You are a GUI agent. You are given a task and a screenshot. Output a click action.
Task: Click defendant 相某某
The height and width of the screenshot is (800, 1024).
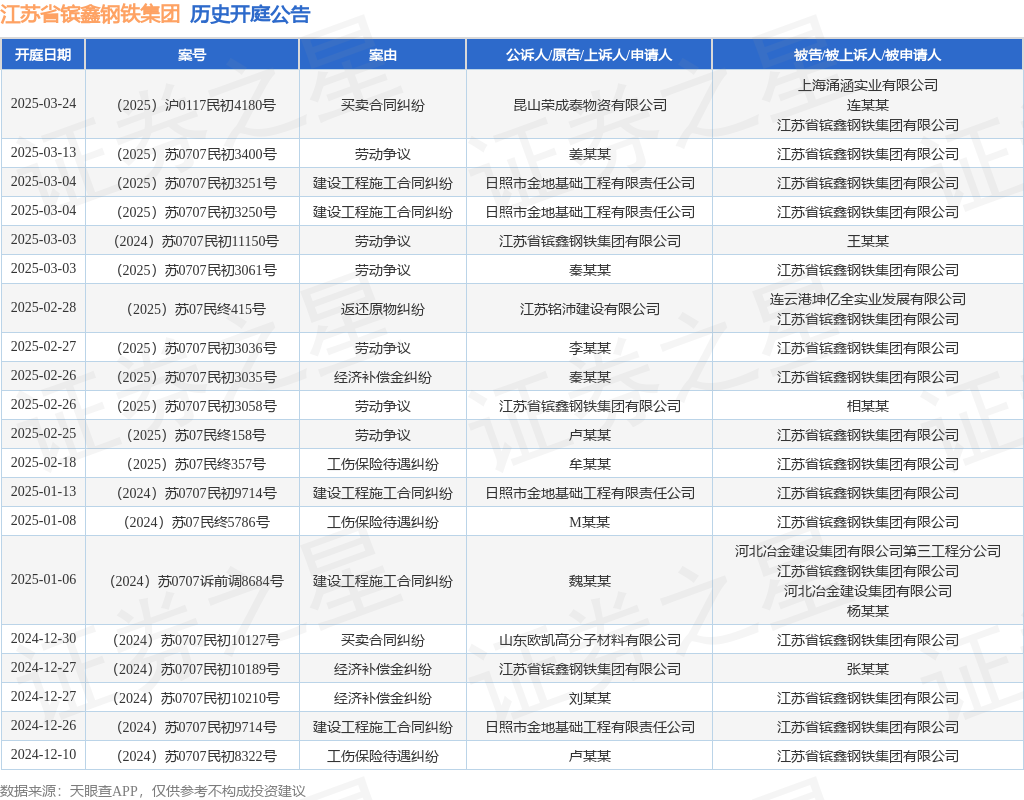tap(867, 406)
